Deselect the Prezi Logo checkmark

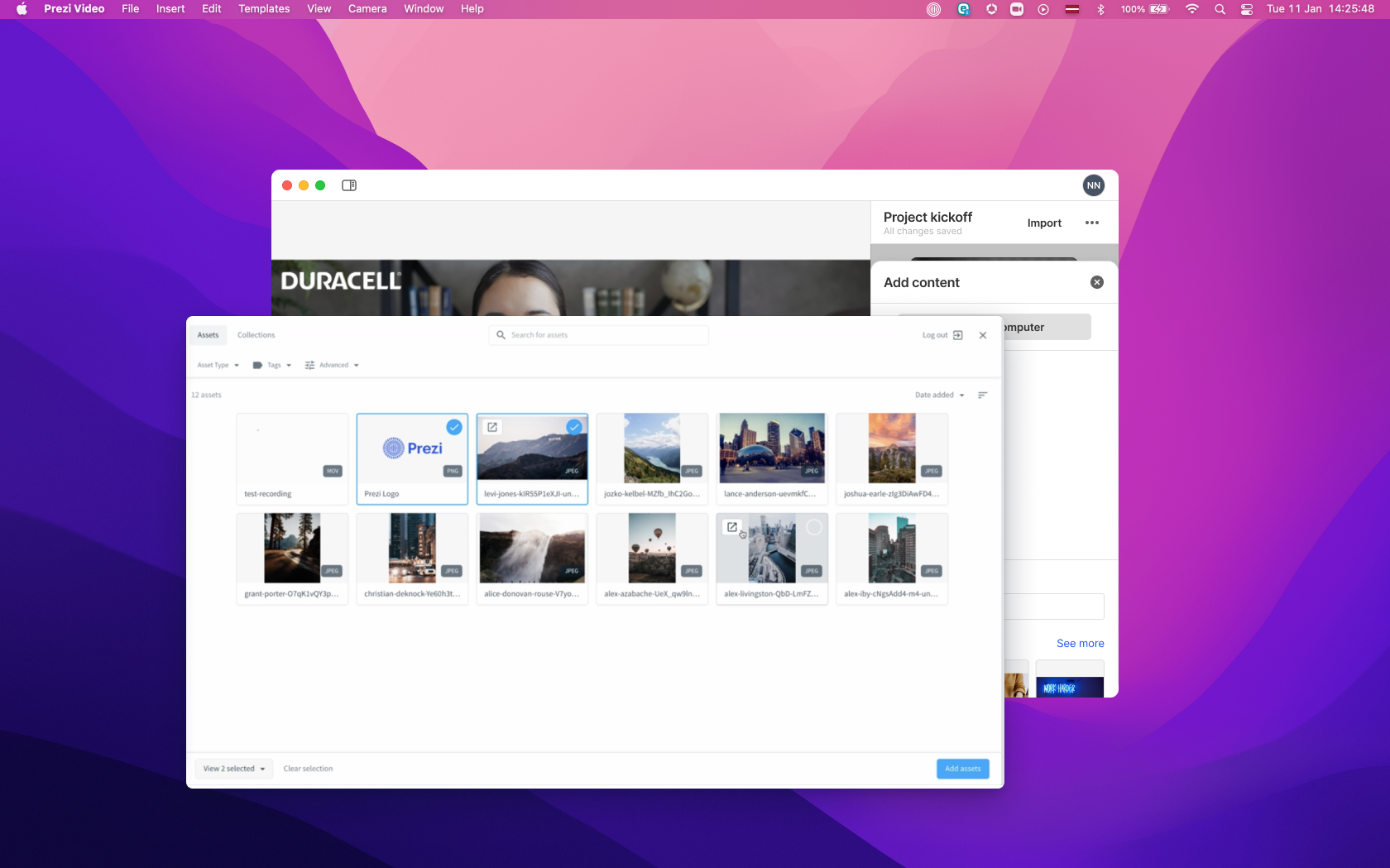[x=454, y=427]
